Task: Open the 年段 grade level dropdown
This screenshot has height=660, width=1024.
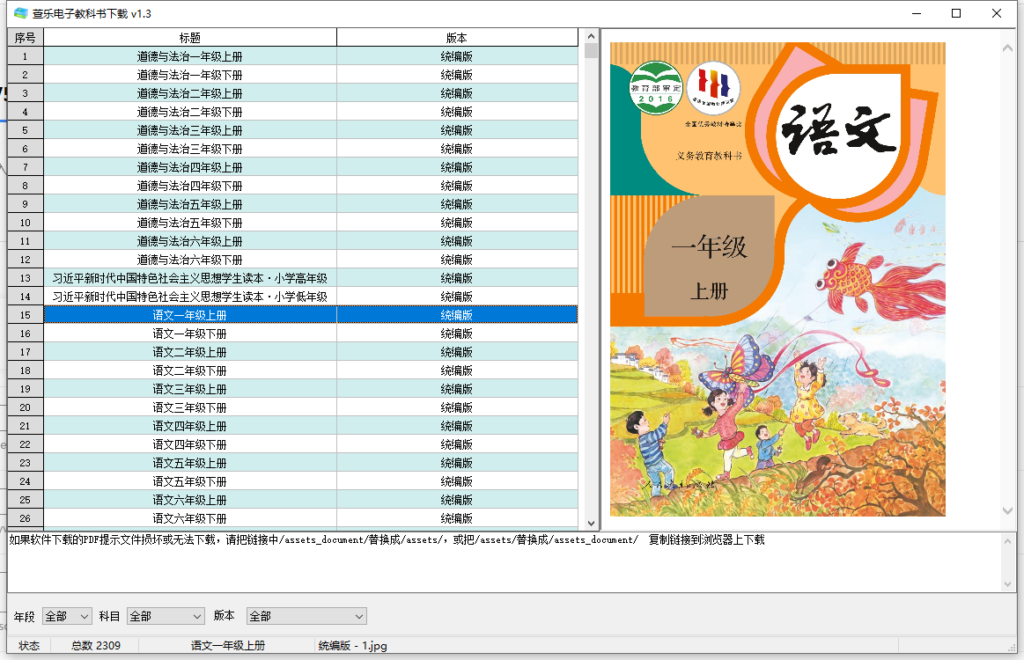Action: click(65, 616)
